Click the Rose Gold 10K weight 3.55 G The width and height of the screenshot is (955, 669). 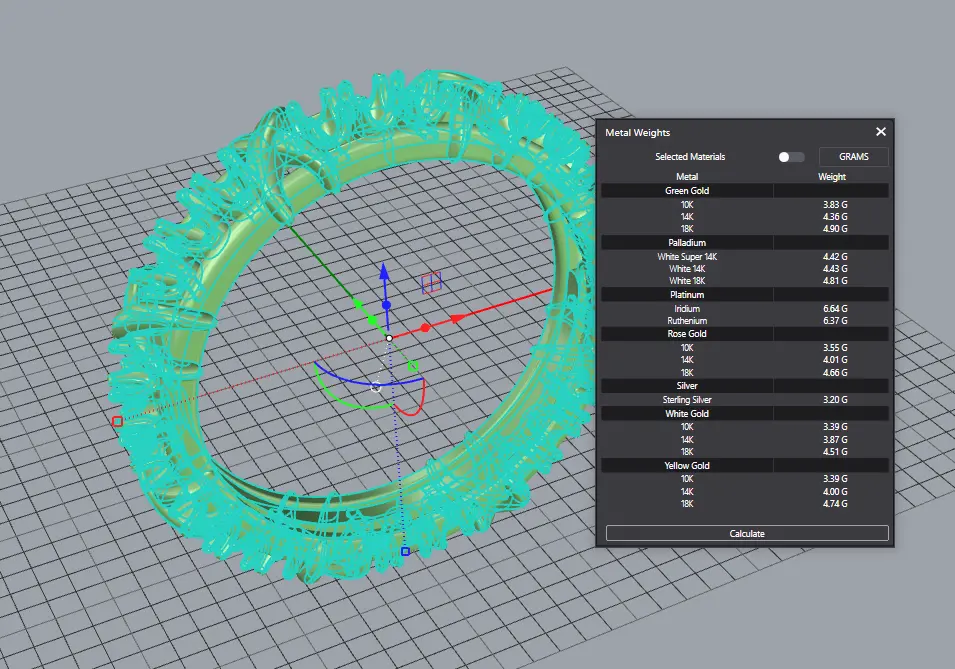tap(835, 348)
